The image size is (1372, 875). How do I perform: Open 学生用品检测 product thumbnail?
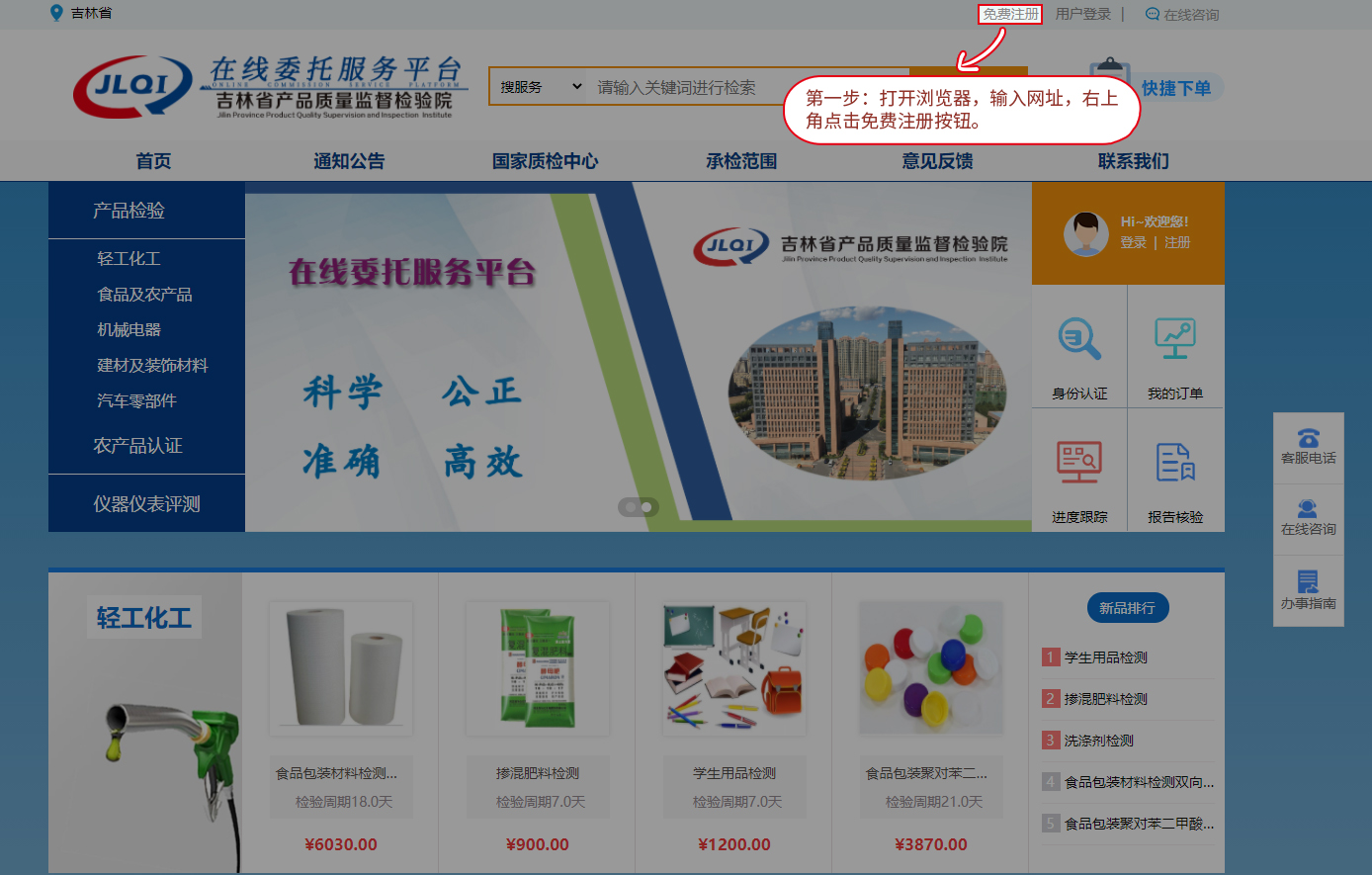tap(733, 668)
